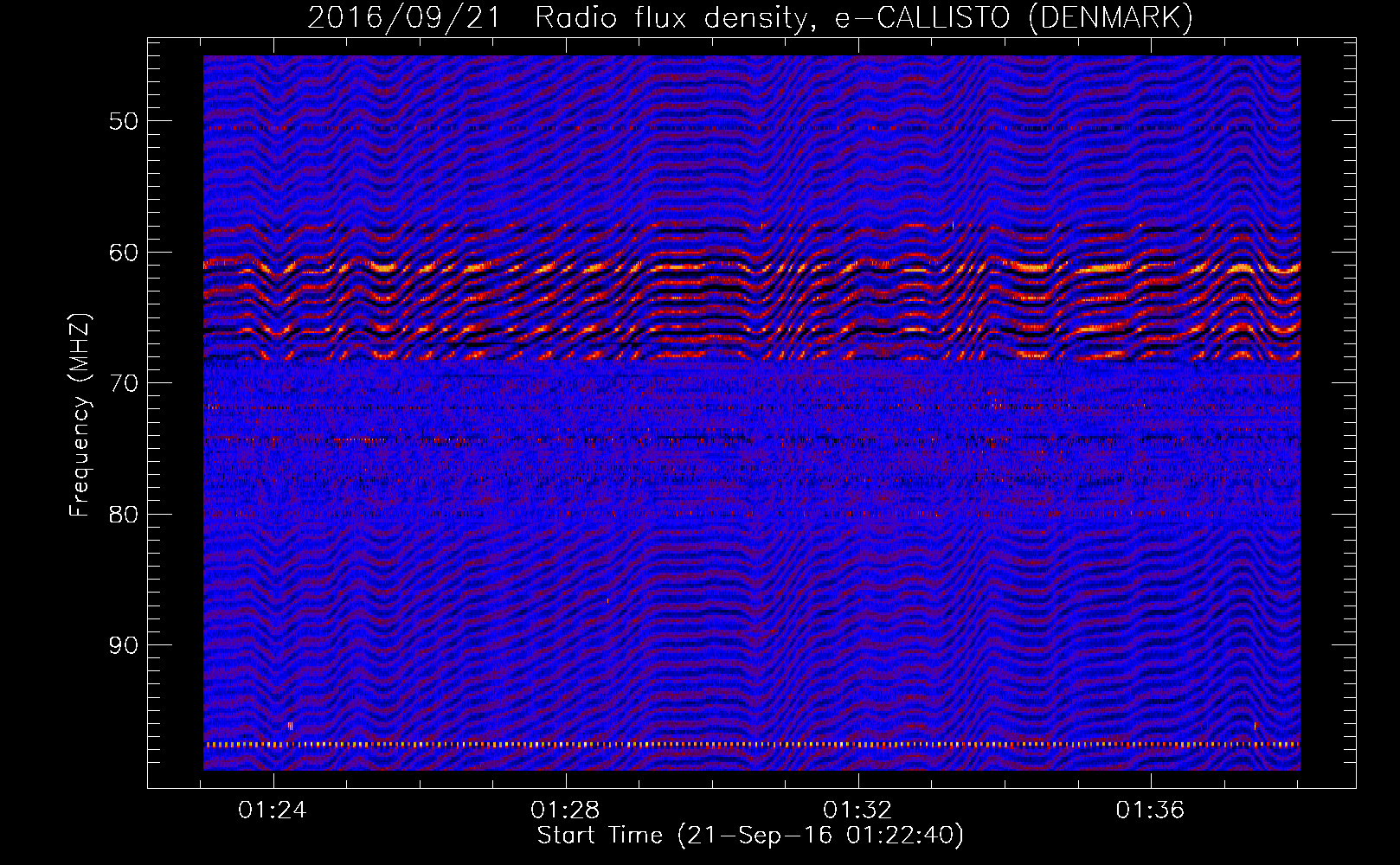This screenshot has height=865, width=1400.
Task: Click the 60 frequency tick label
Action: [124, 253]
